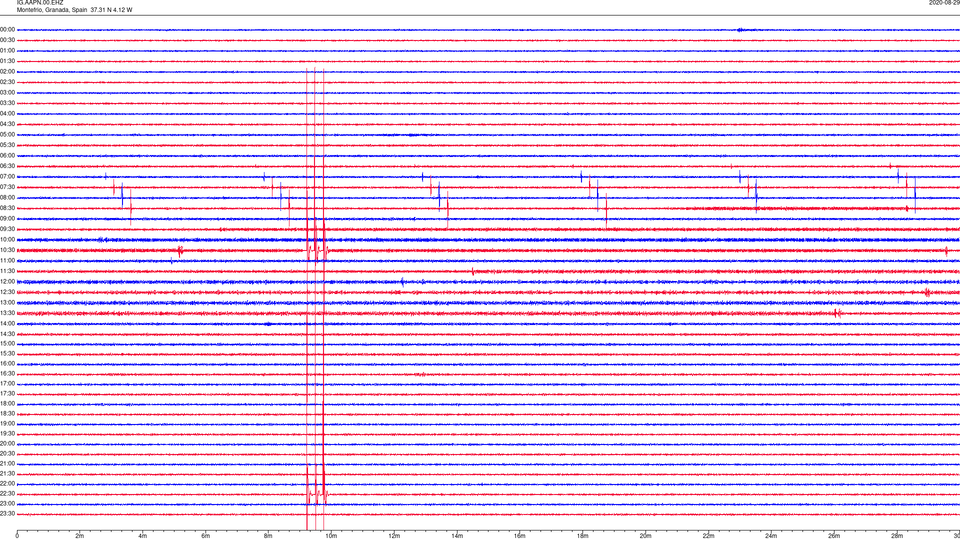The width and height of the screenshot is (960, 540).
Task: Select the 16:00 time label
Action: coord(7,364)
